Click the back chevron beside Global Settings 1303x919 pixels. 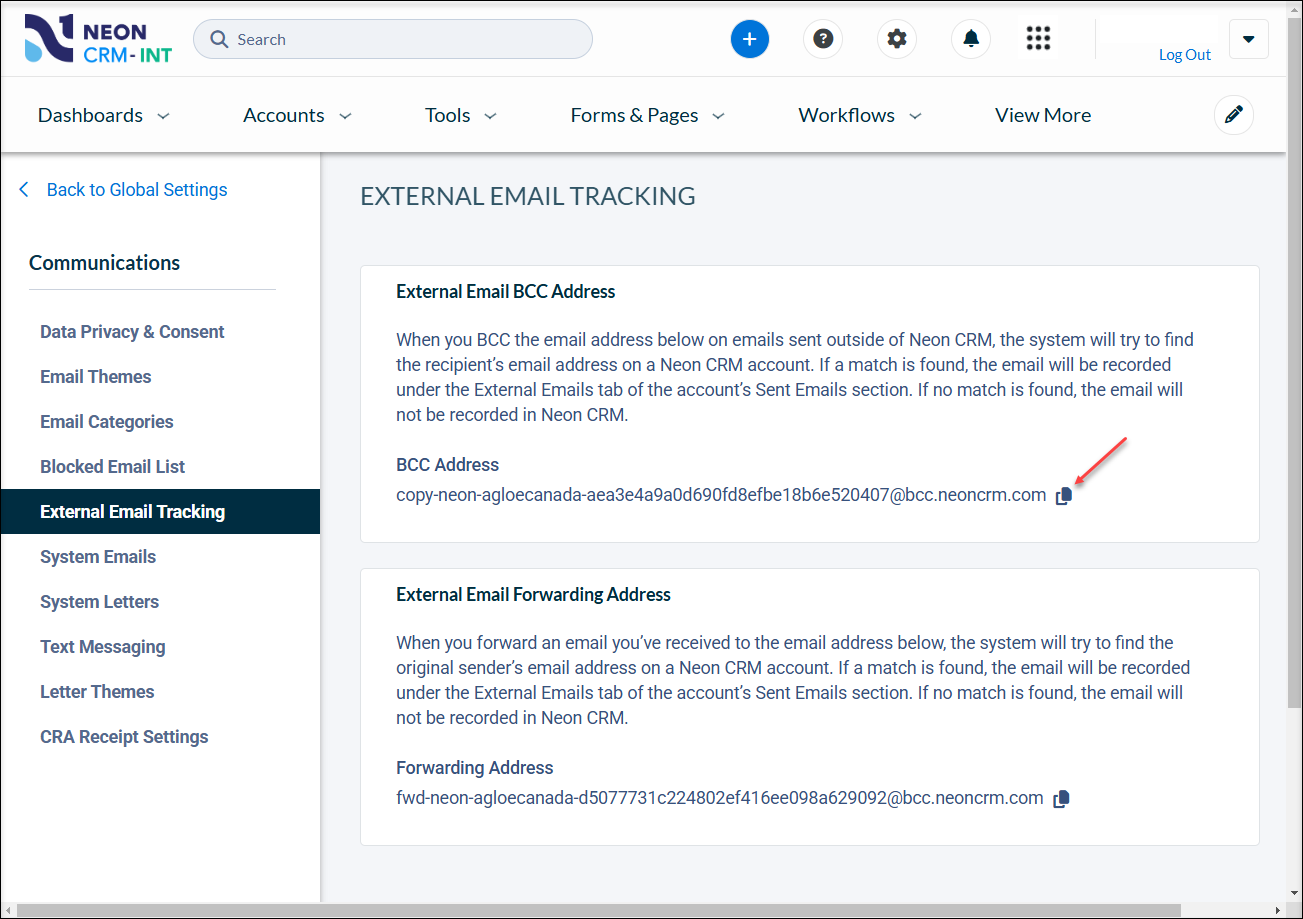(24, 189)
